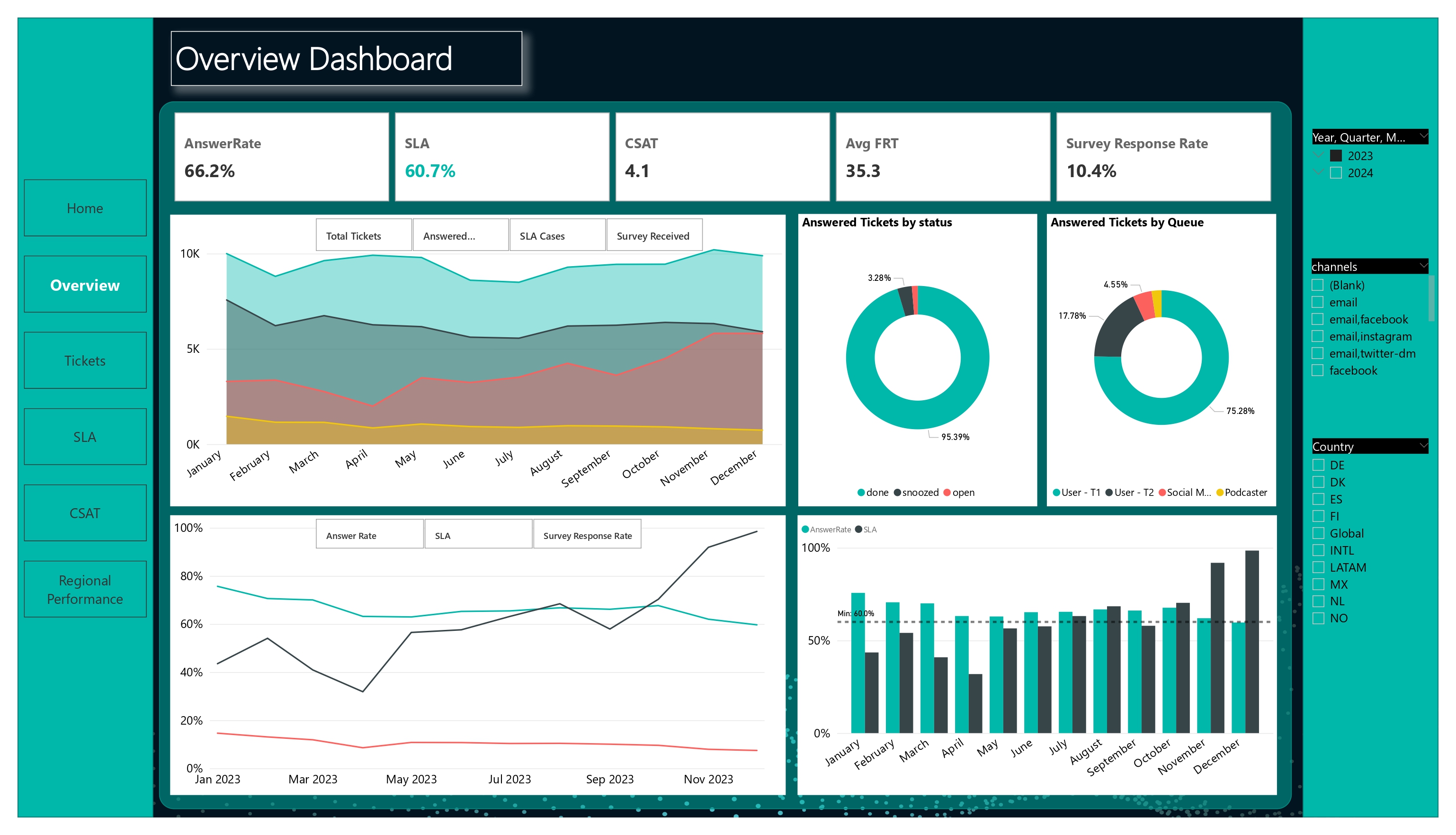Go to the Tickets page

click(x=85, y=361)
